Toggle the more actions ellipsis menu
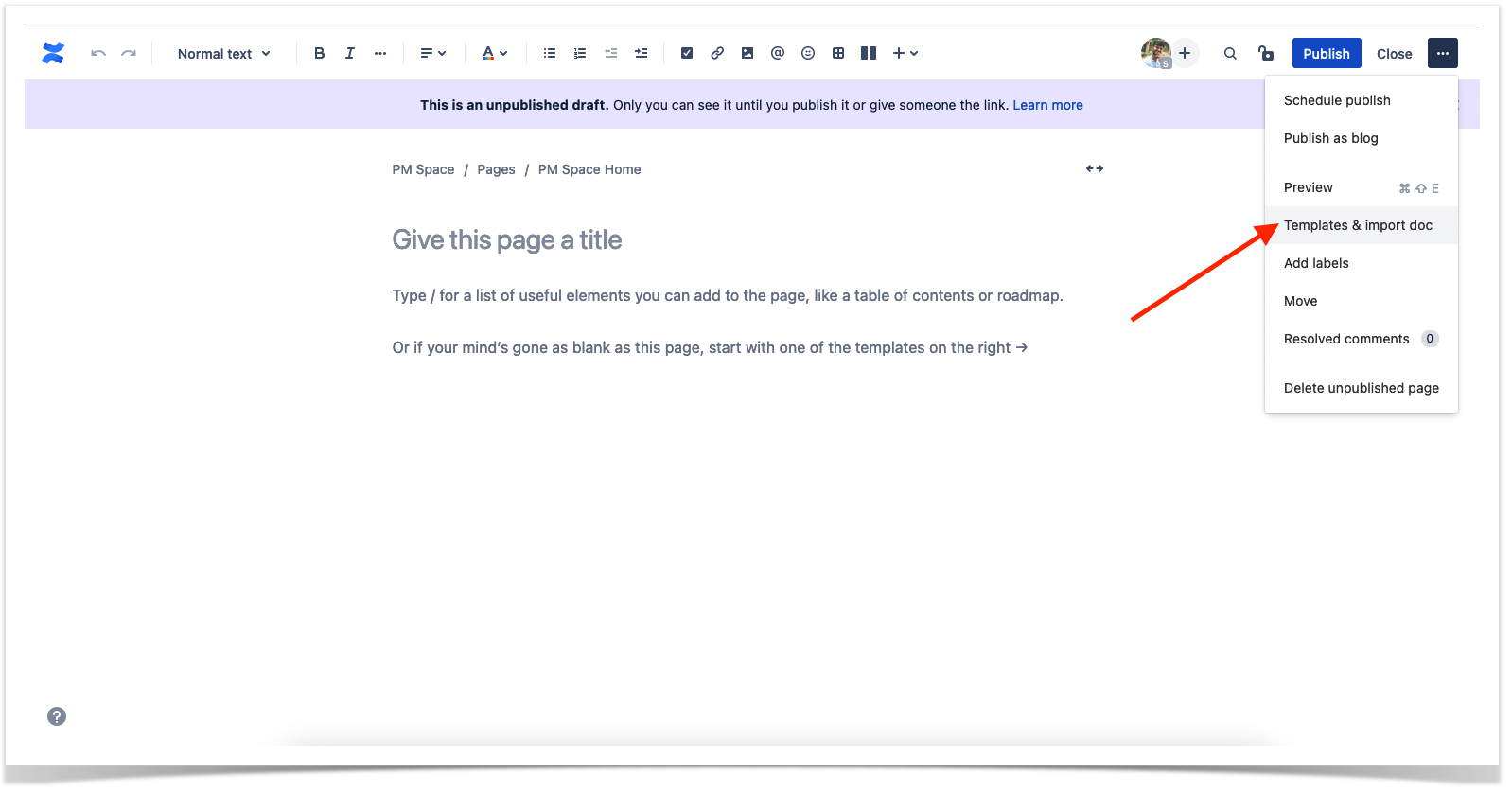Viewport: 1512px width, 792px height. [1443, 53]
